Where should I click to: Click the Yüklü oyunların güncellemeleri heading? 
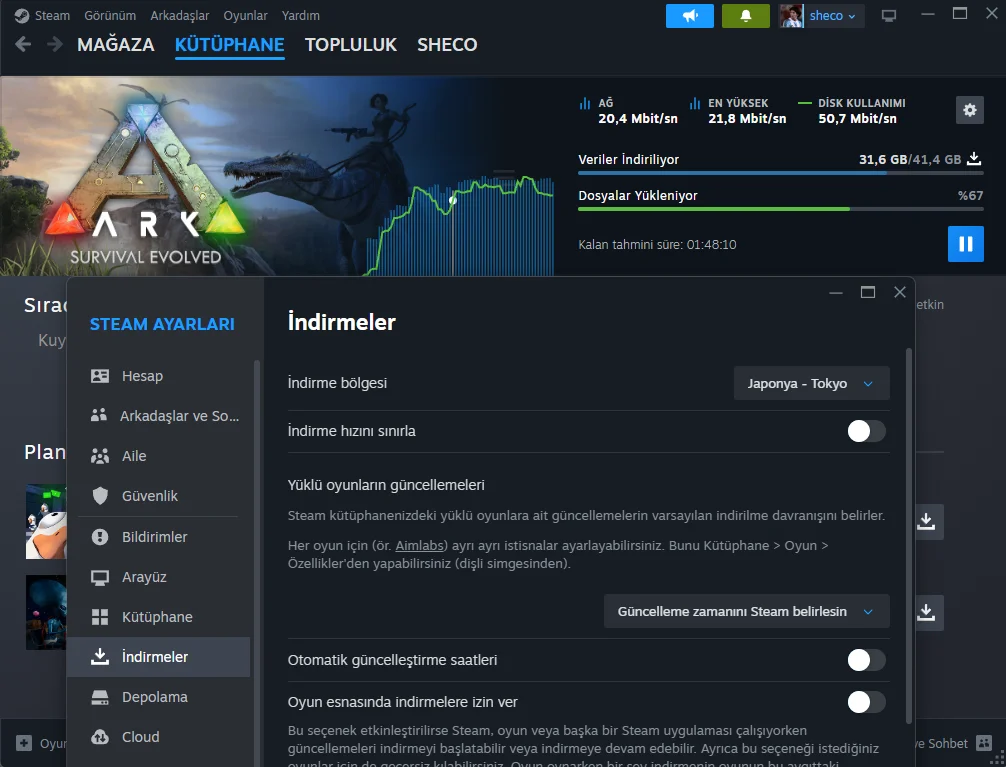coord(386,485)
